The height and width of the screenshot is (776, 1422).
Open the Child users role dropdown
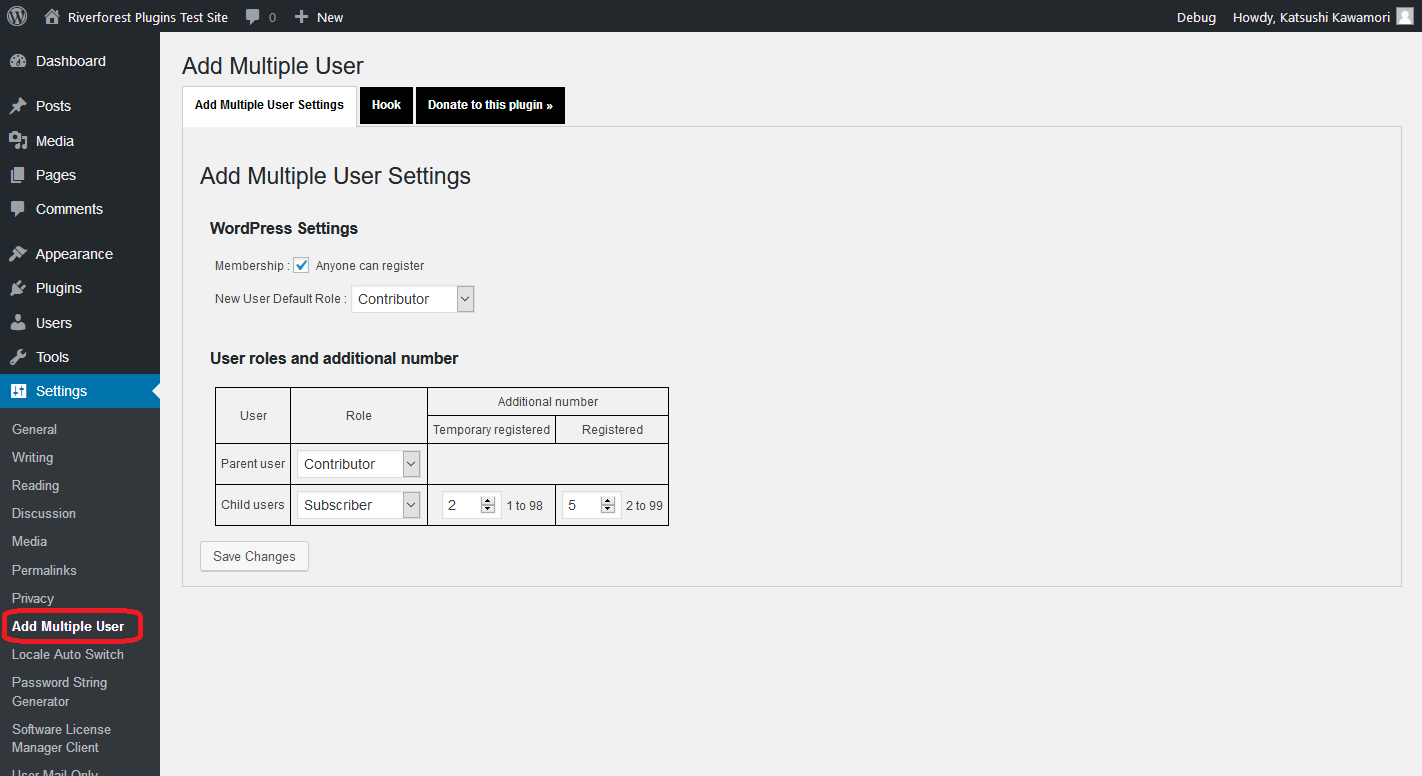359,505
